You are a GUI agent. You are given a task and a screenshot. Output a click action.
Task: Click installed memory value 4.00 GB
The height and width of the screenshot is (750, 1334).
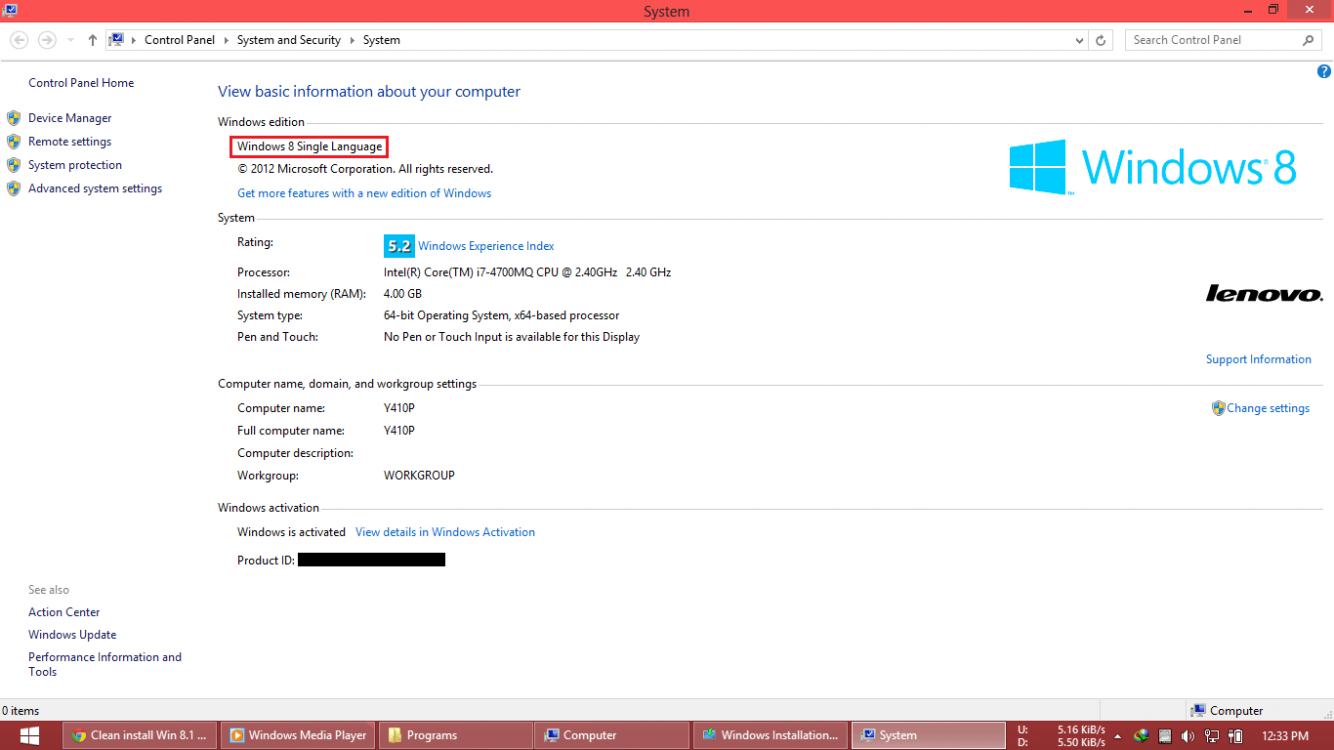click(403, 294)
